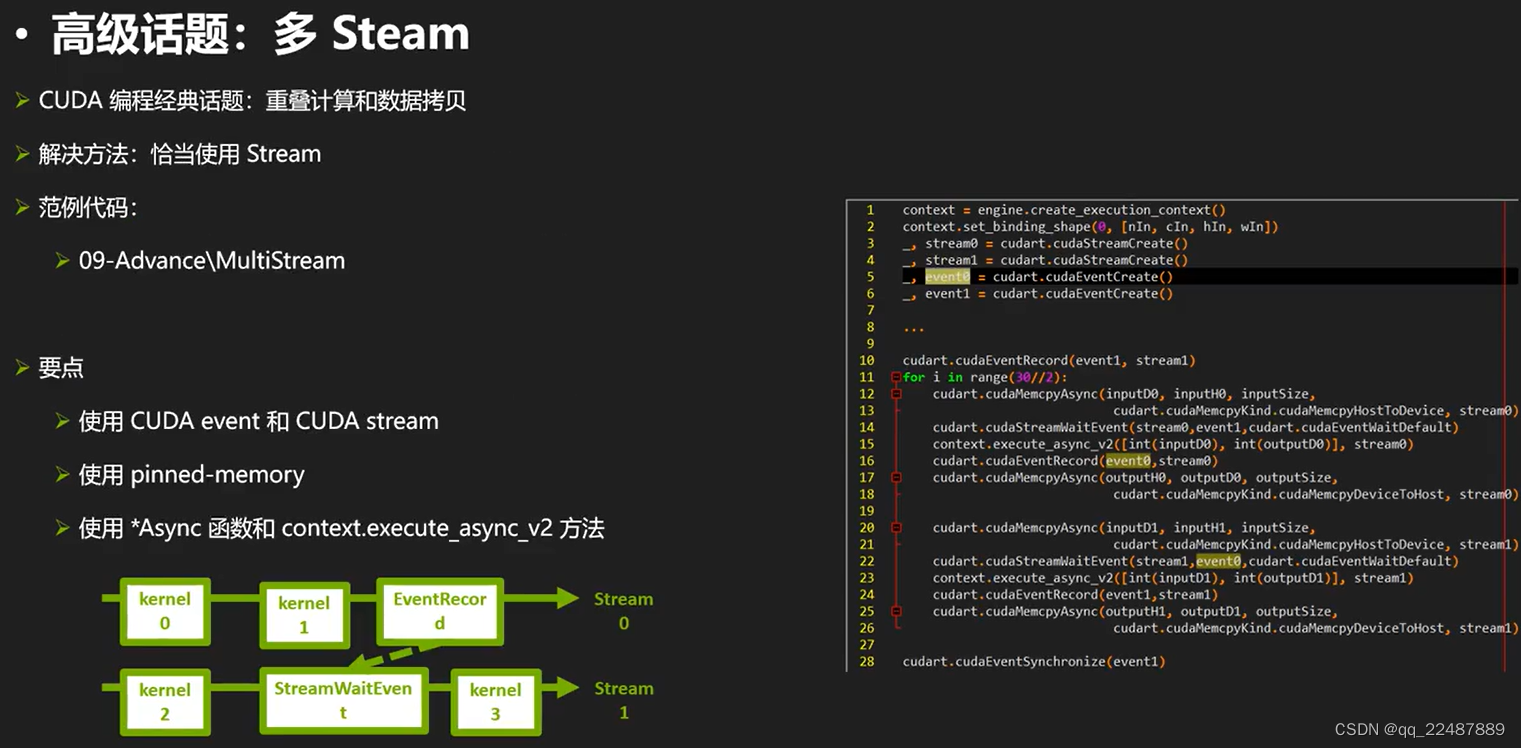Click the ellipsis on code line 8
Viewport: 1521px width, 748px height.
[914, 329]
